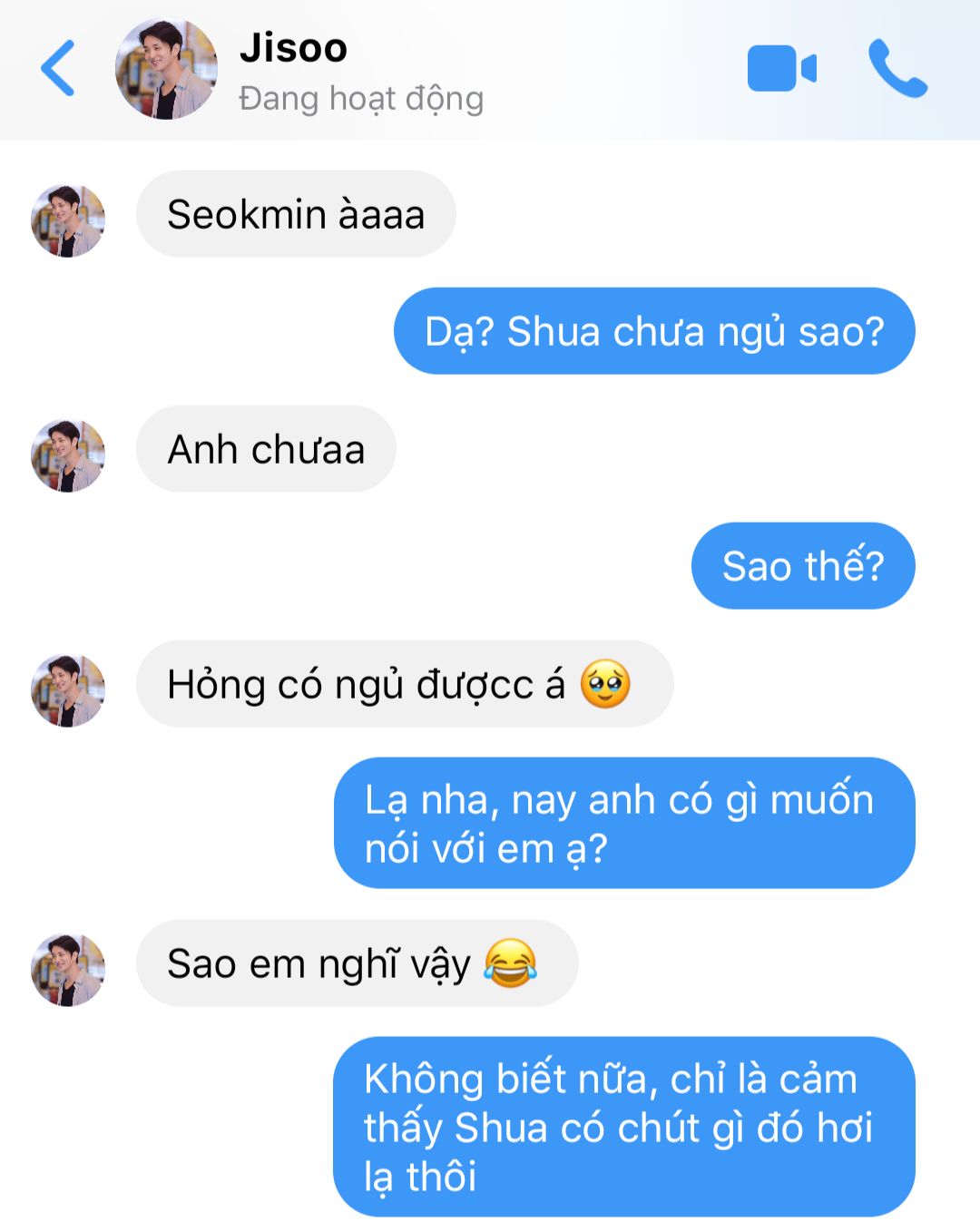Start a voice call with Jisoo
Image resolution: width=980 pixels, height=1231 pixels.
tap(897, 68)
